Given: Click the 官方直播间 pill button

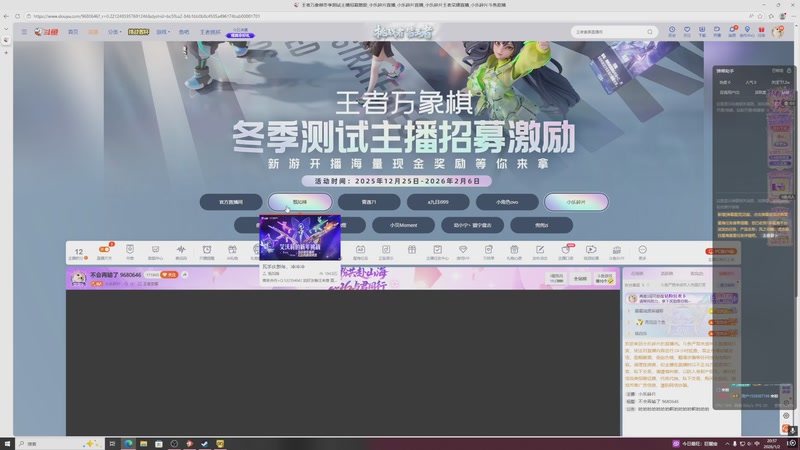Looking at the screenshot, I should click(x=231, y=202).
